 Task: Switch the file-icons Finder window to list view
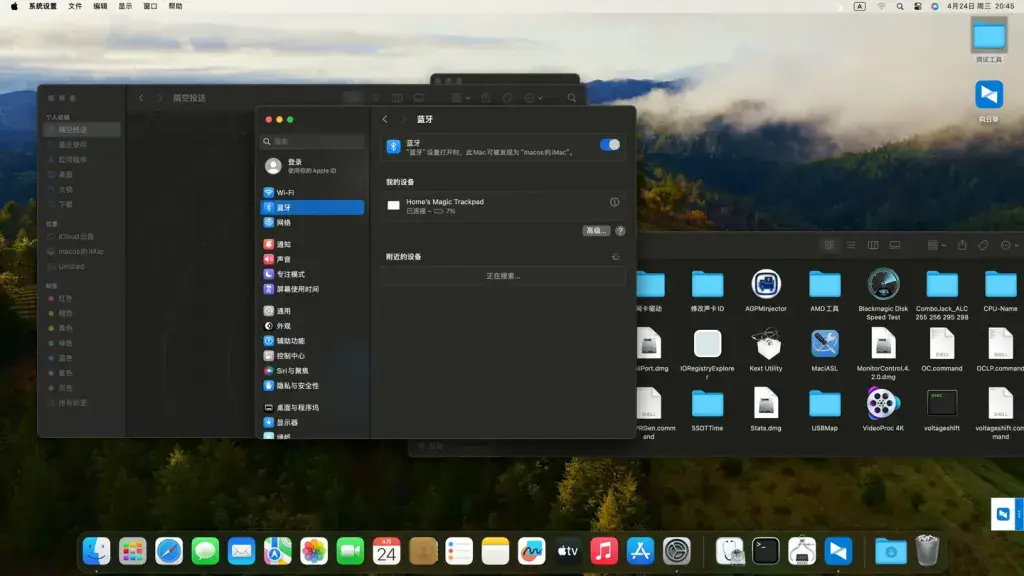tap(851, 246)
